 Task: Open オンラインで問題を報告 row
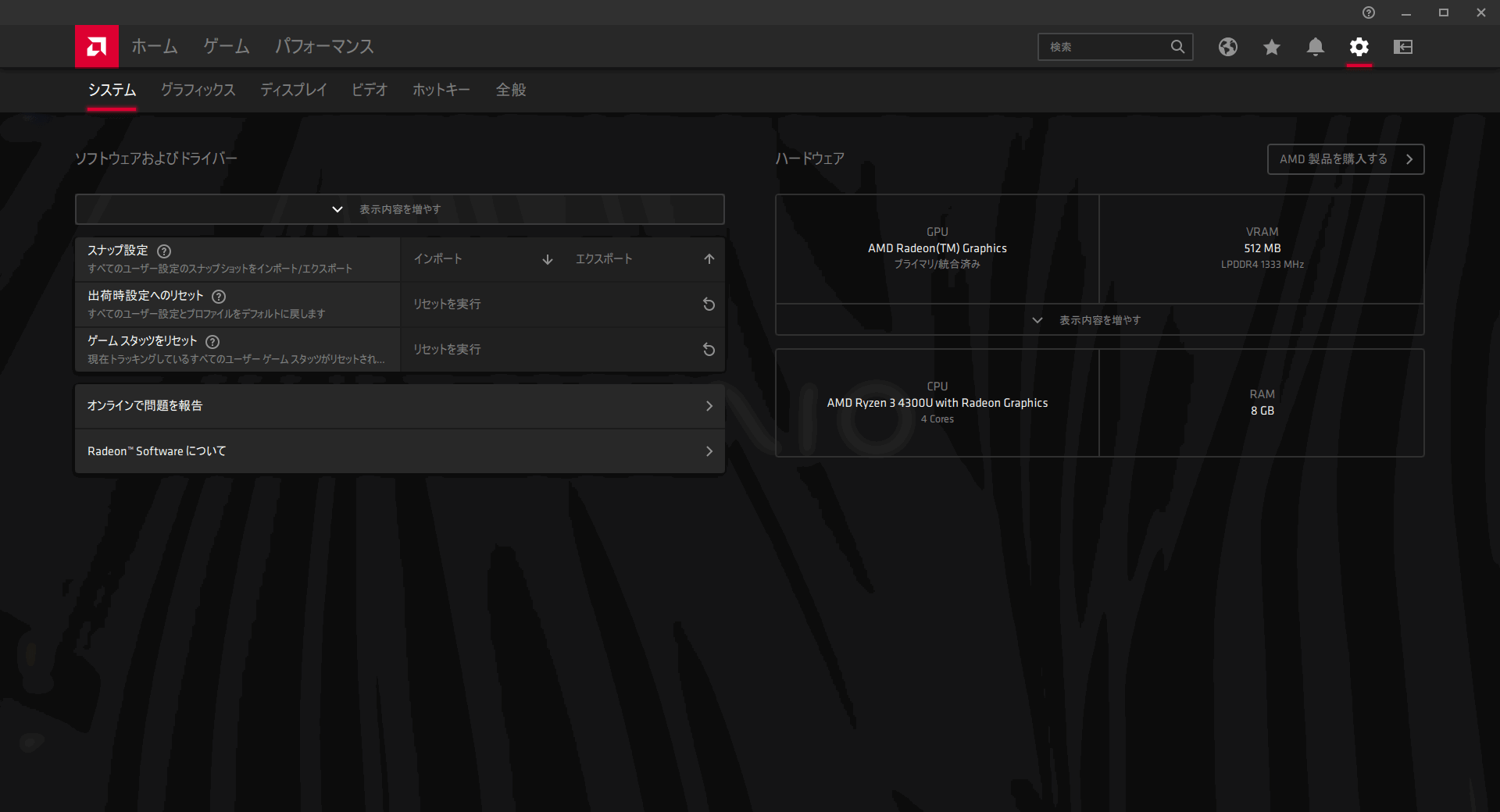pos(400,406)
